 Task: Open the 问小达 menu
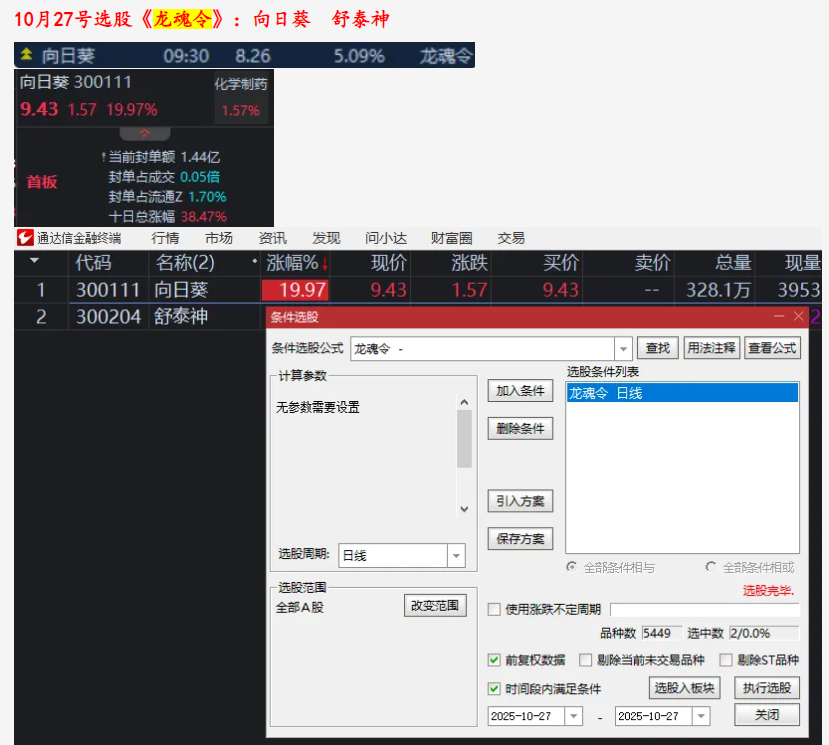(386, 238)
